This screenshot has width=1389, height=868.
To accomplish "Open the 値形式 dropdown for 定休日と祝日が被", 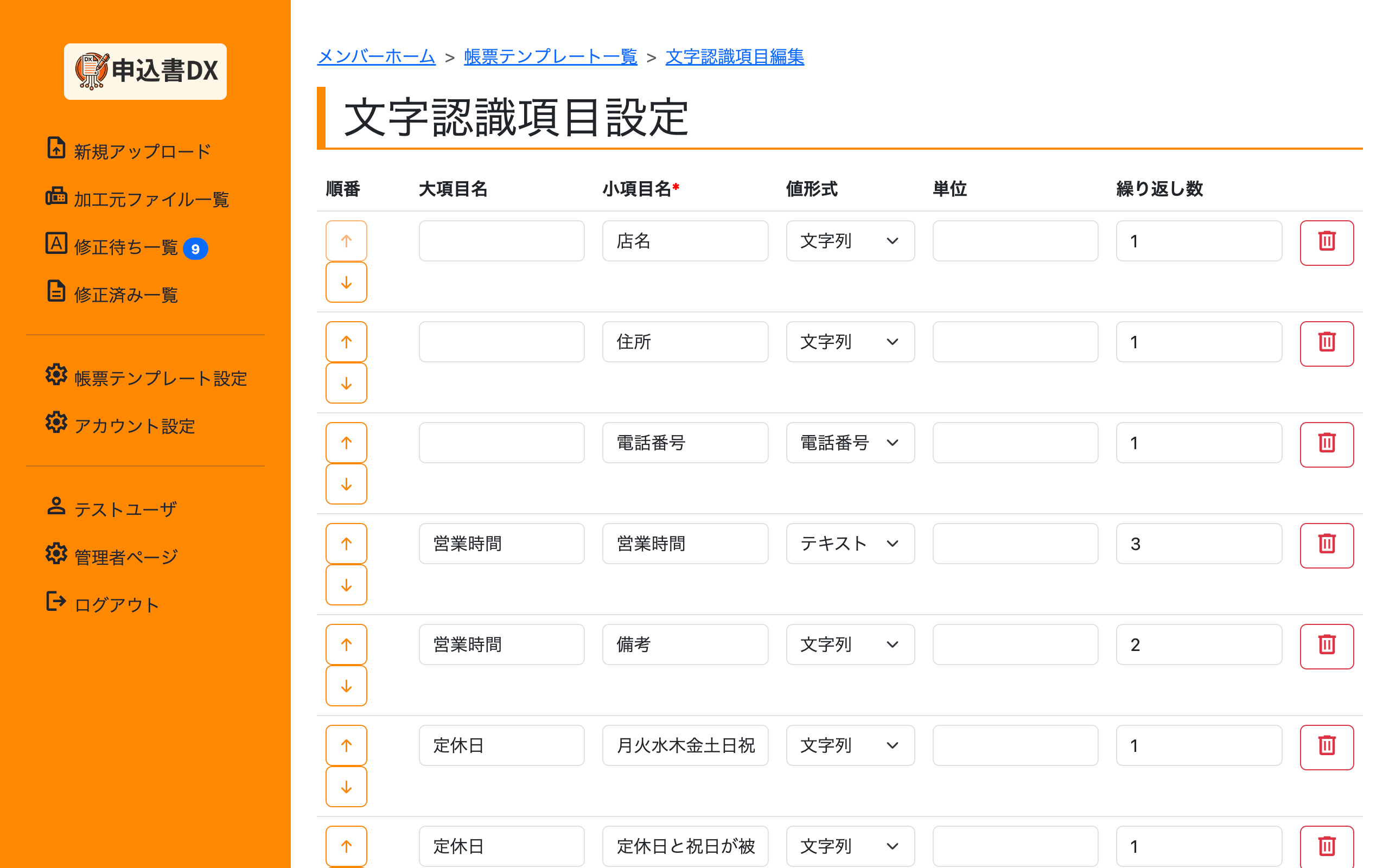I will (x=850, y=846).
